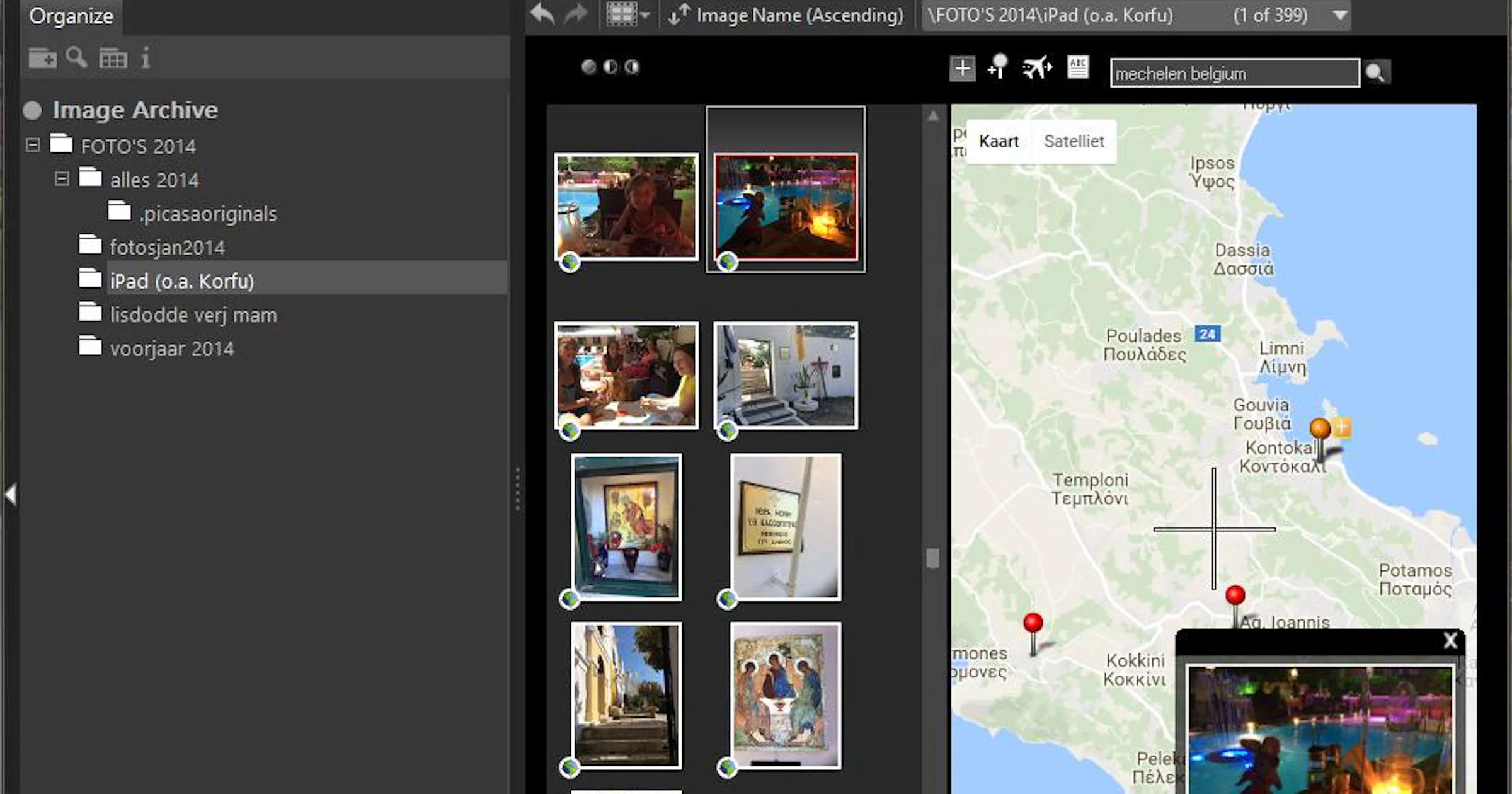1512x794 pixels.
Task: Select the voorjaar 2014 folder
Action: (171, 348)
